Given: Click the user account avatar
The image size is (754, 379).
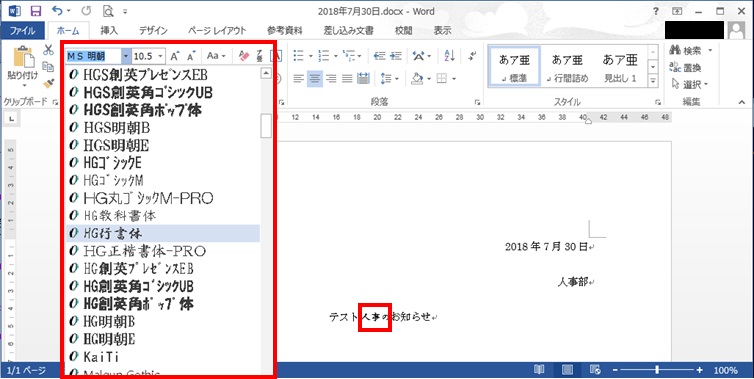Looking at the screenshot, I should [736, 30].
